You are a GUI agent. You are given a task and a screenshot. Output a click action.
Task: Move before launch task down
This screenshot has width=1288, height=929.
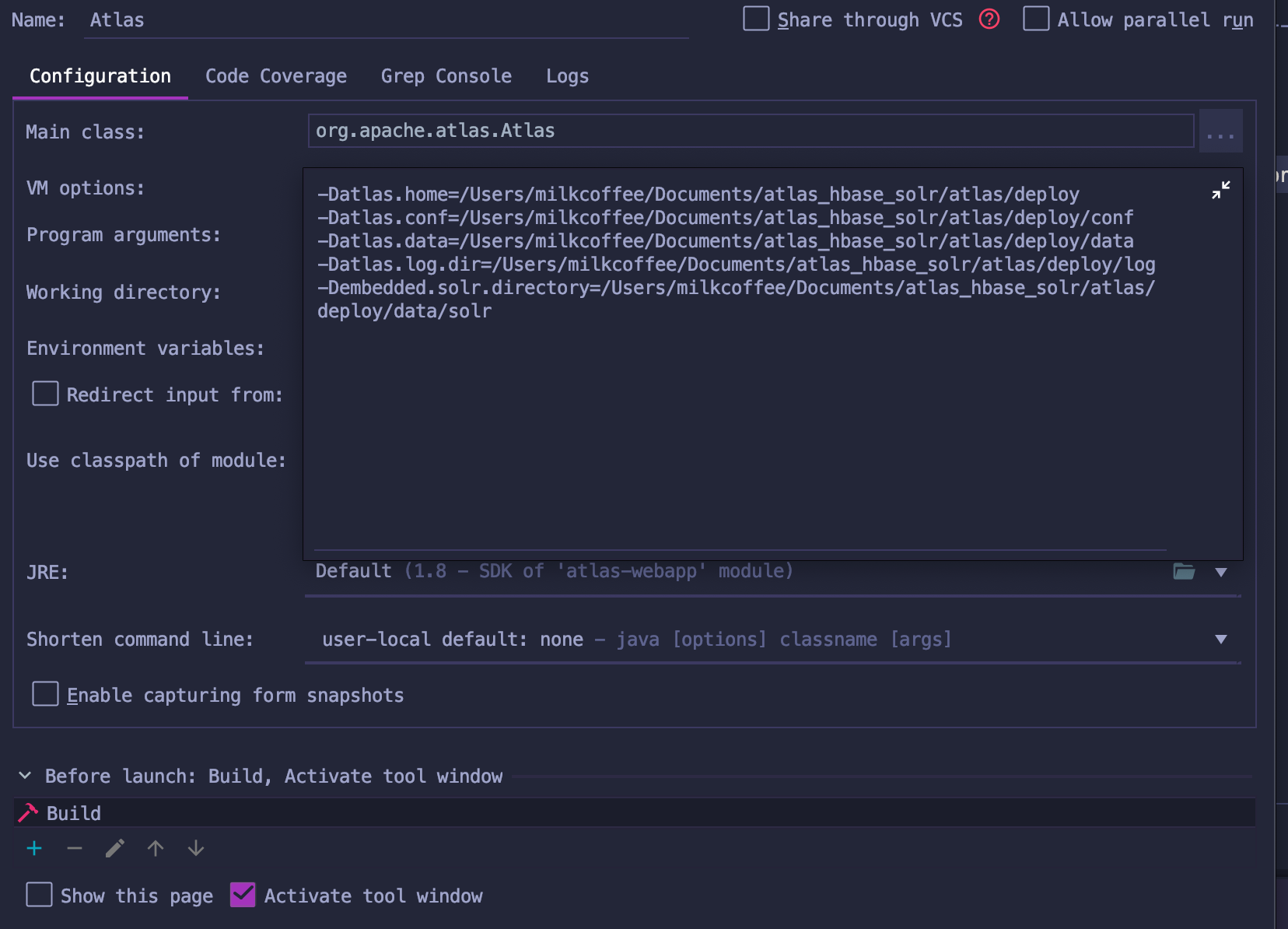(196, 848)
